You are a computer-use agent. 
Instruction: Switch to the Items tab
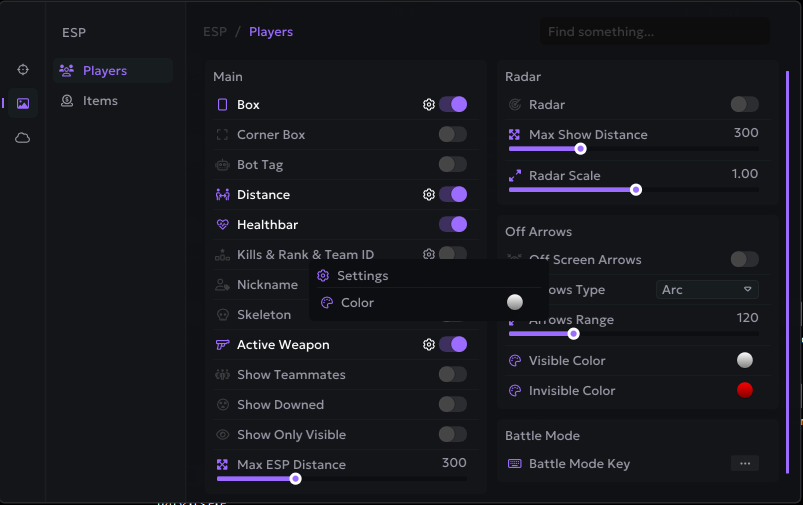tap(100, 101)
